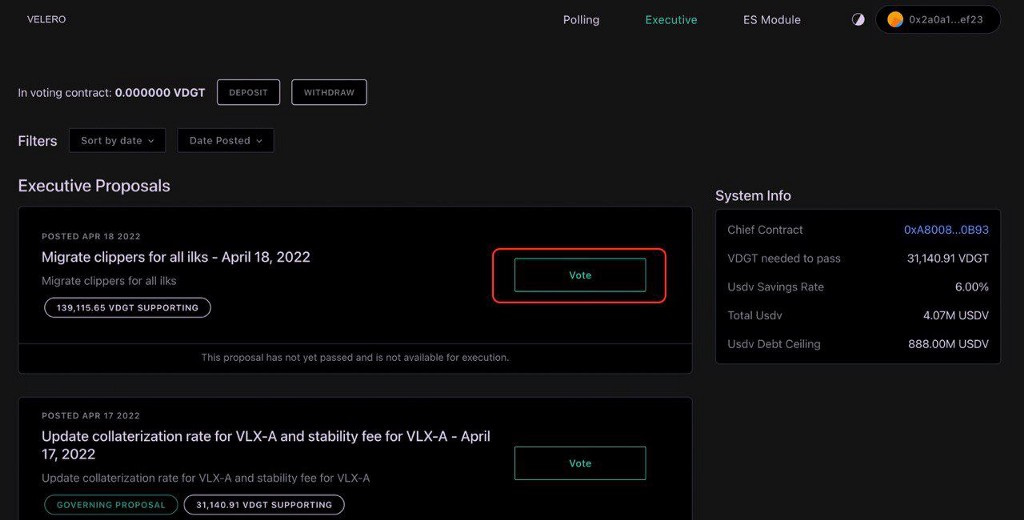1024x520 pixels.
Task: Vote on the VLX-A collateralization proposal
Action: [x=580, y=463]
